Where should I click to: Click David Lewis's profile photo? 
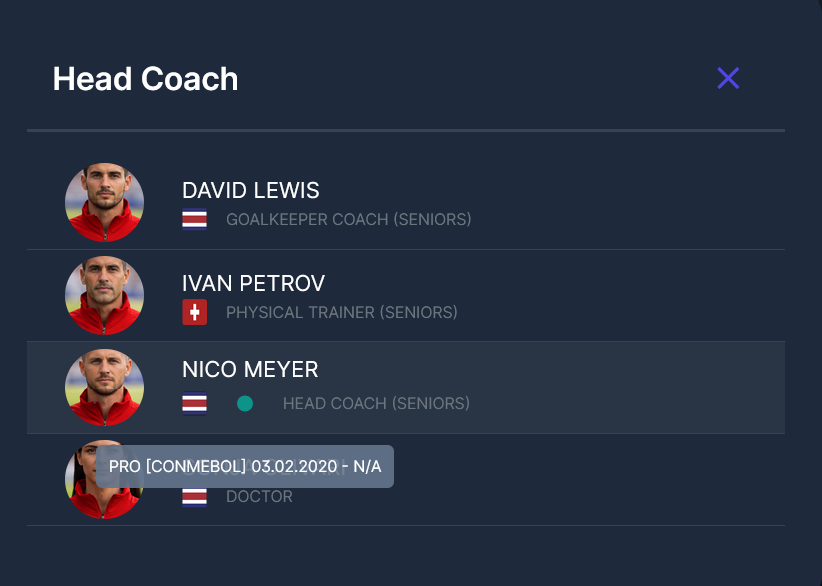tap(104, 203)
